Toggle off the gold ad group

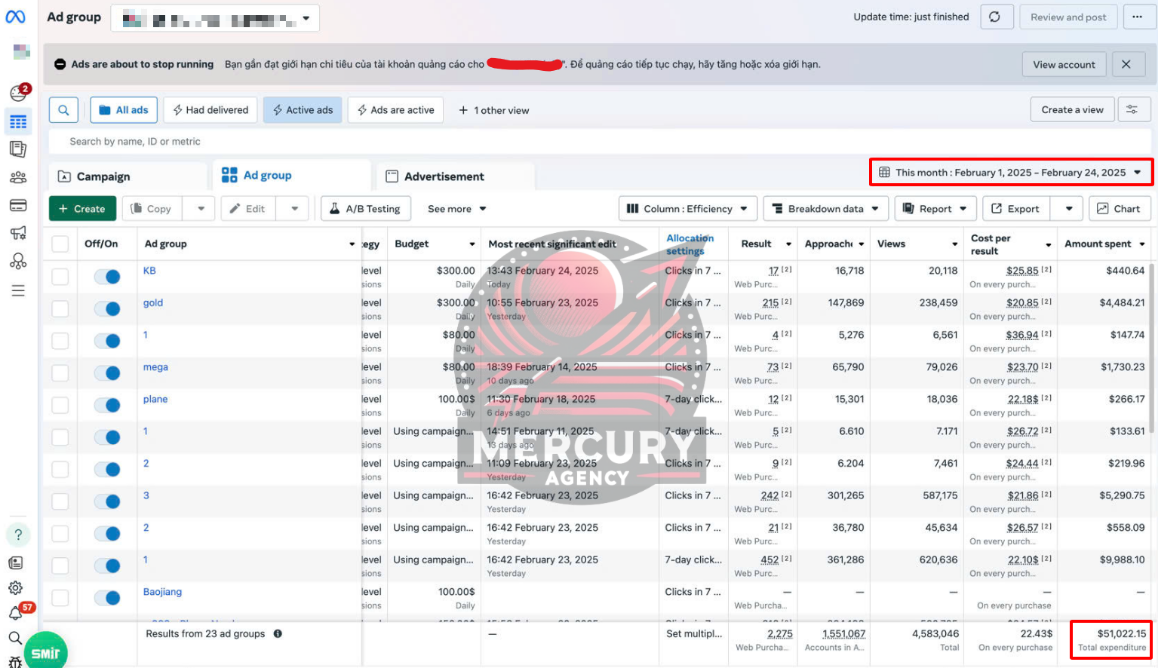(107, 309)
